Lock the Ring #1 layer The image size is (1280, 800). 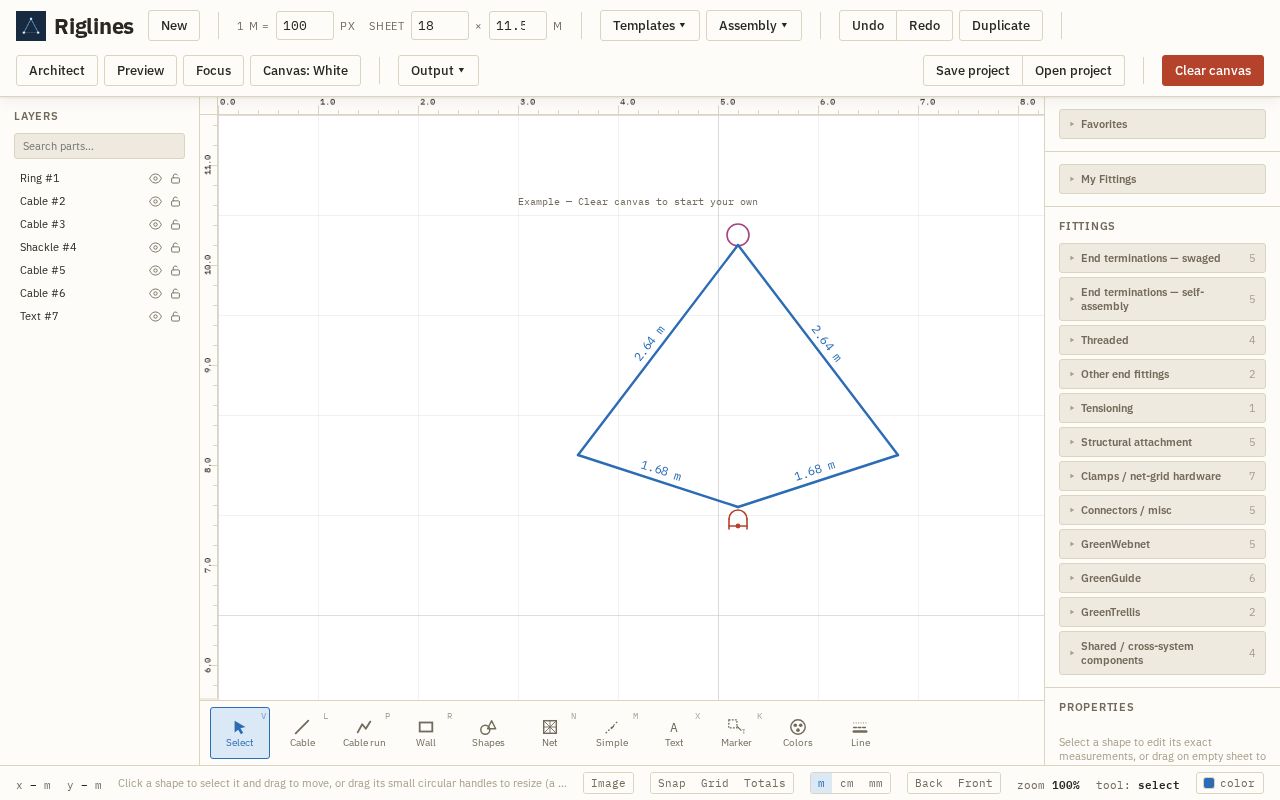(x=175, y=178)
